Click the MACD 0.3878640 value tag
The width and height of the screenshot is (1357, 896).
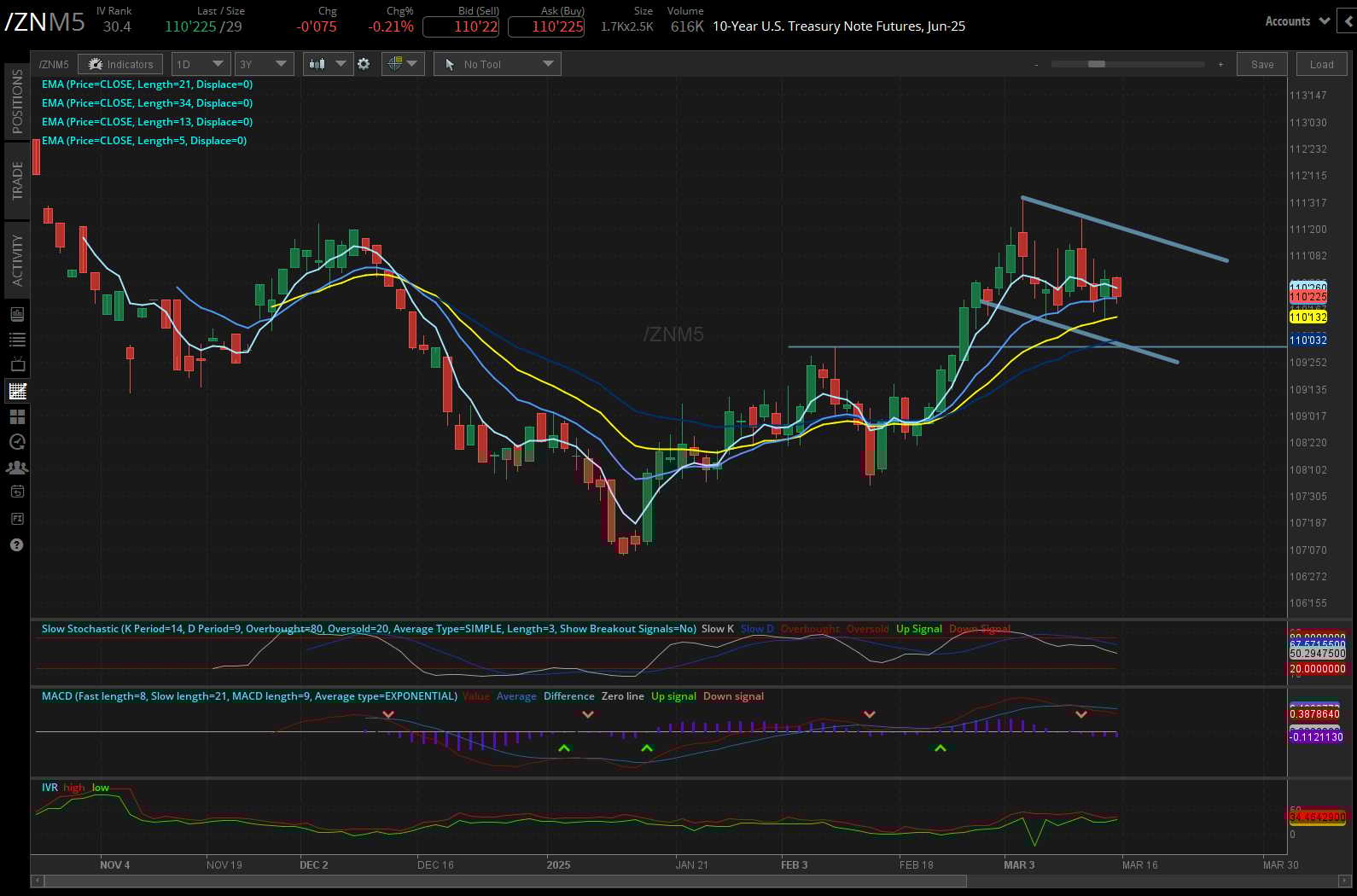(1314, 714)
